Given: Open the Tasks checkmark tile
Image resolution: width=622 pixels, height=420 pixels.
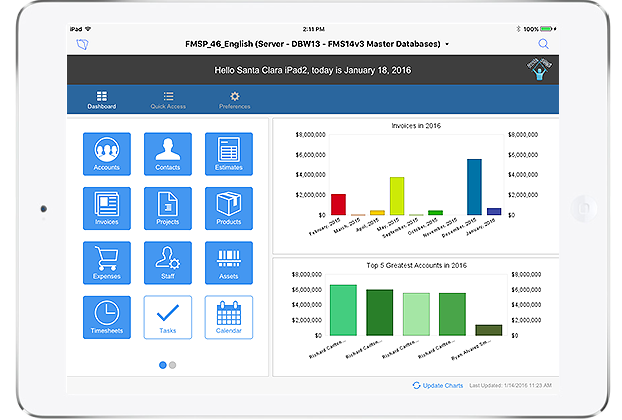Looking at the screenshot, I should [168, 317].
